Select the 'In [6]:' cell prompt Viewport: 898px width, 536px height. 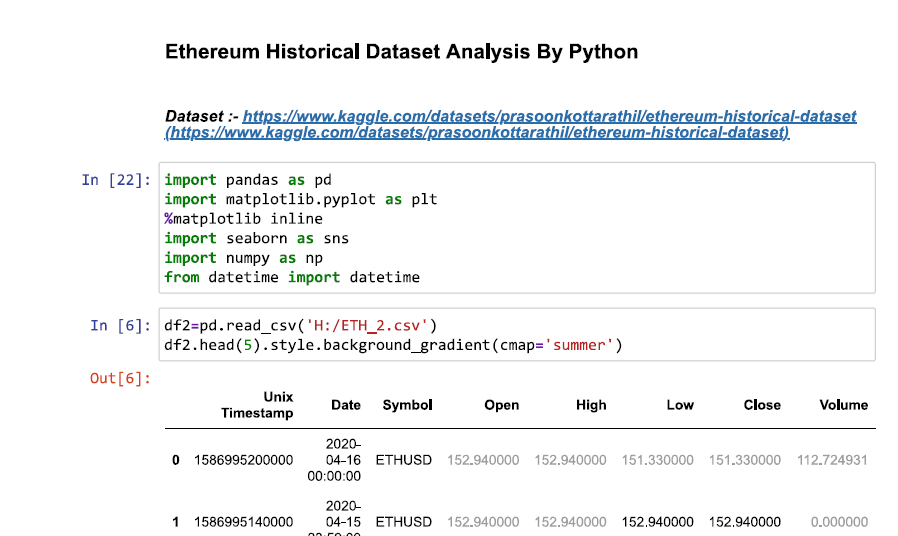click(120, 325)
